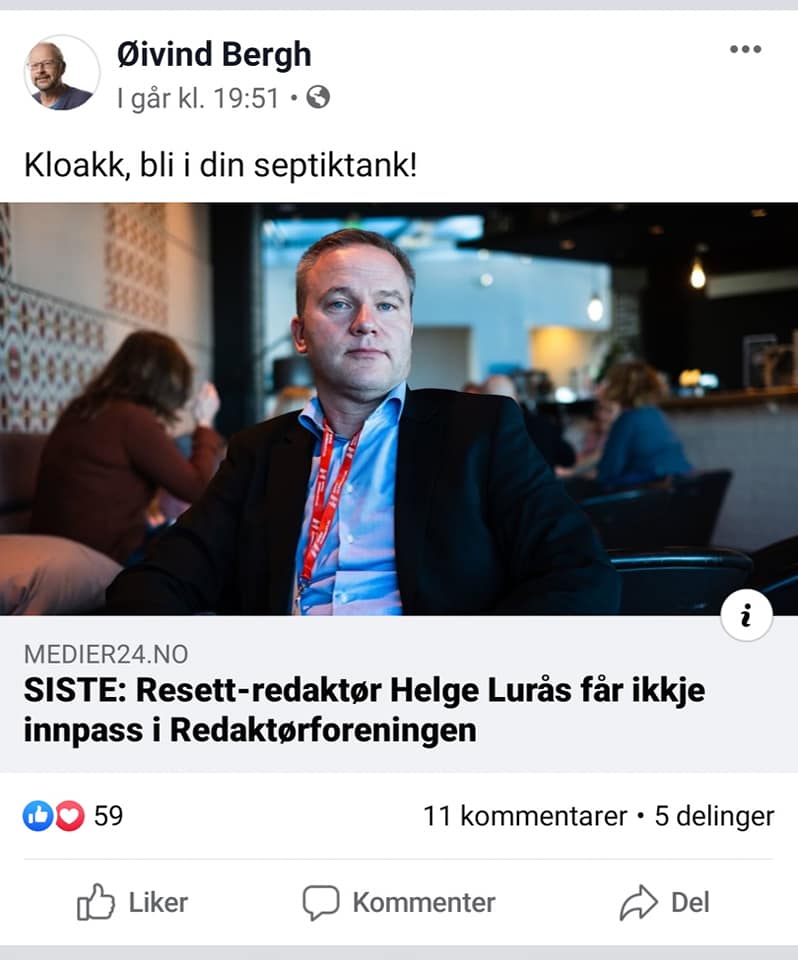Click the info 'i' icon on the article image
Screen dimensions: 798x960
(746, 615)
